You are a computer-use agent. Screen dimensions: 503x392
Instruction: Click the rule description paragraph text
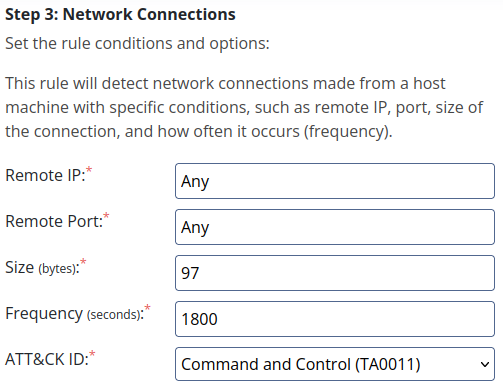pos(244,107)
